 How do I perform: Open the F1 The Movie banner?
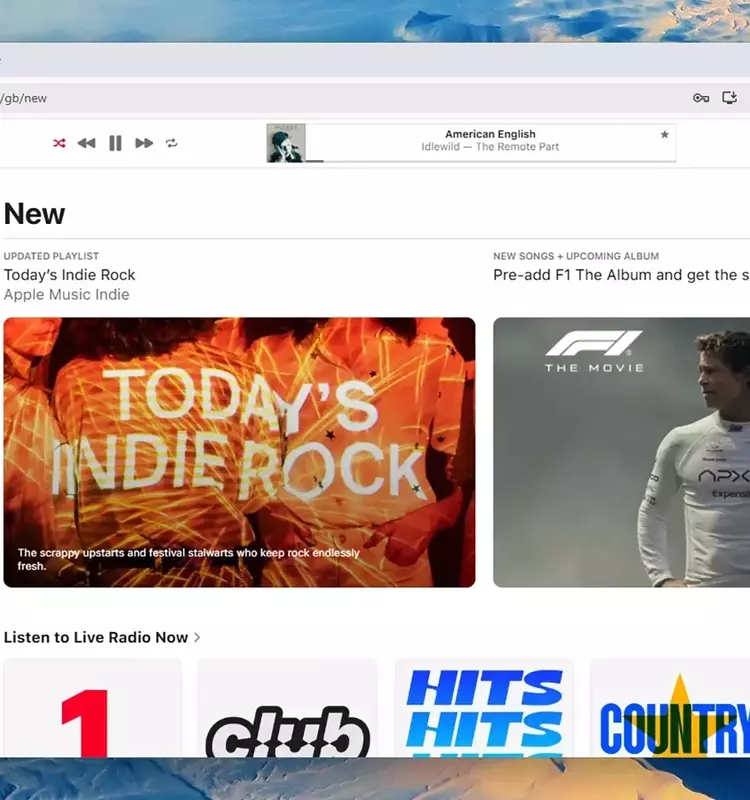[x=621, y=453]
